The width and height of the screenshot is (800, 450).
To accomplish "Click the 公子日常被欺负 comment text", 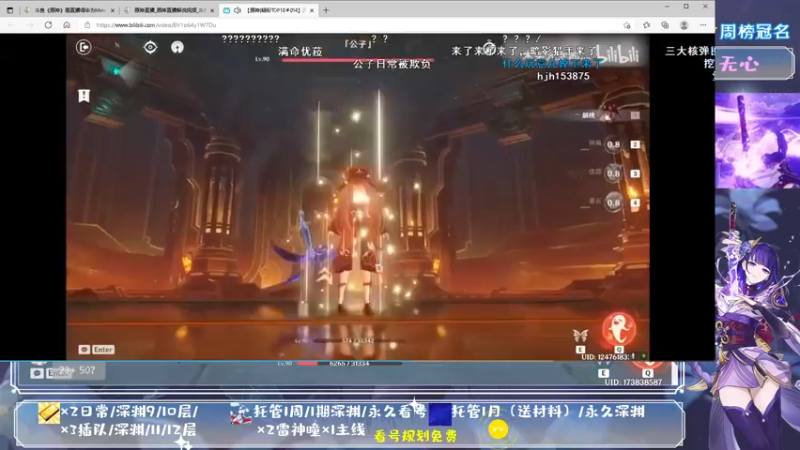I will click(392, 64).
